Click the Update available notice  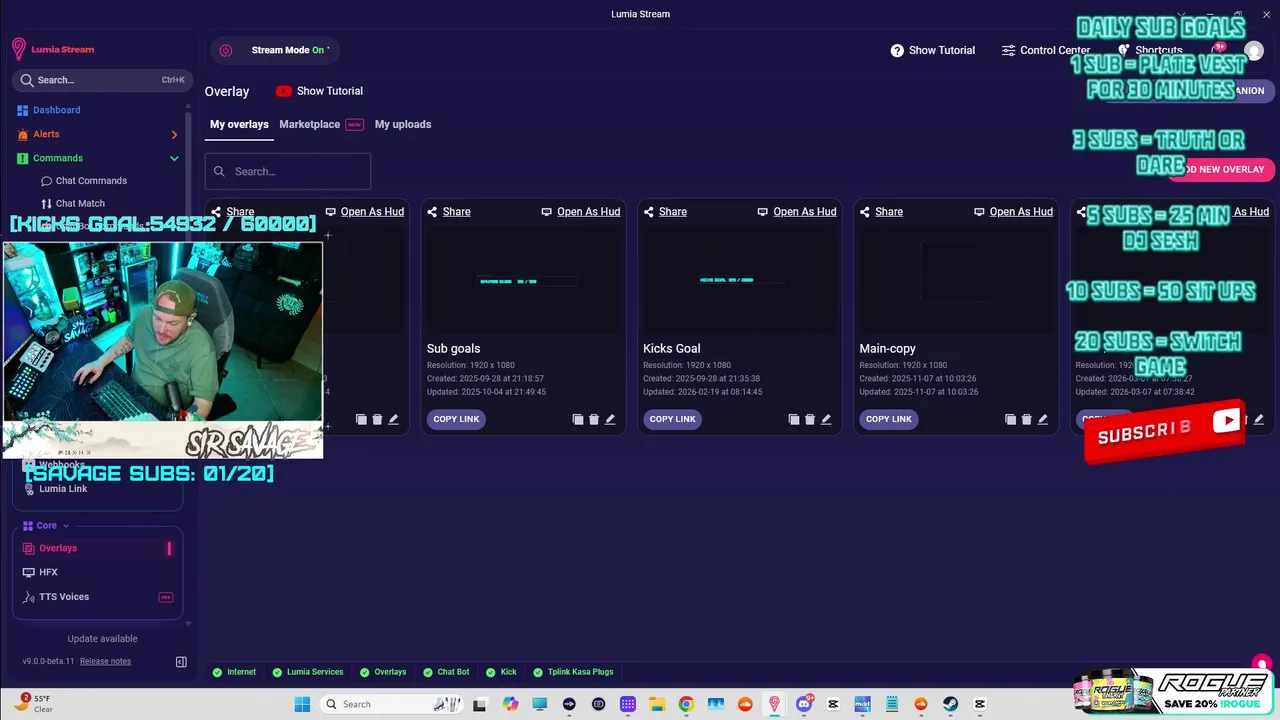(x=102, y=639)
